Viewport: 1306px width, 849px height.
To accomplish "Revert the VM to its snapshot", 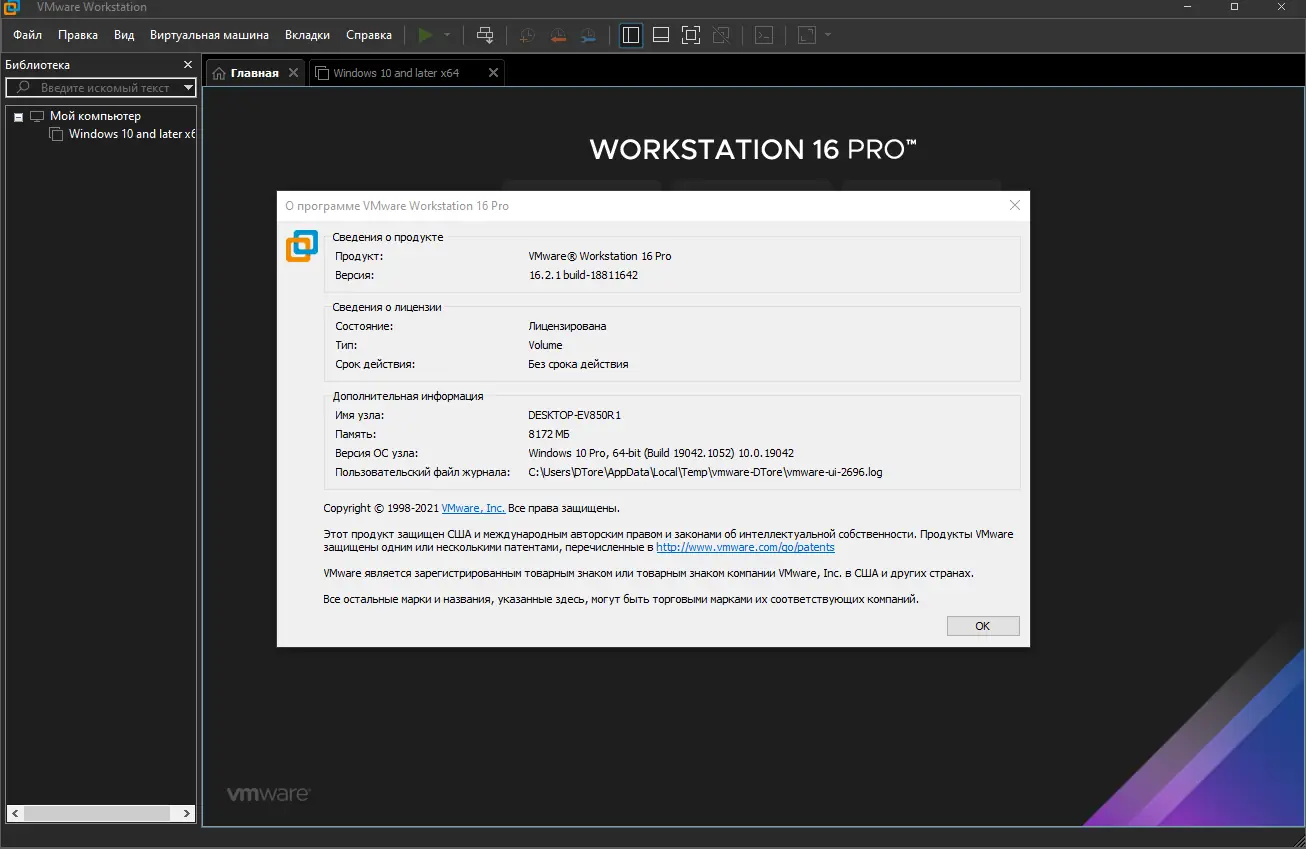I will point(557,35).
